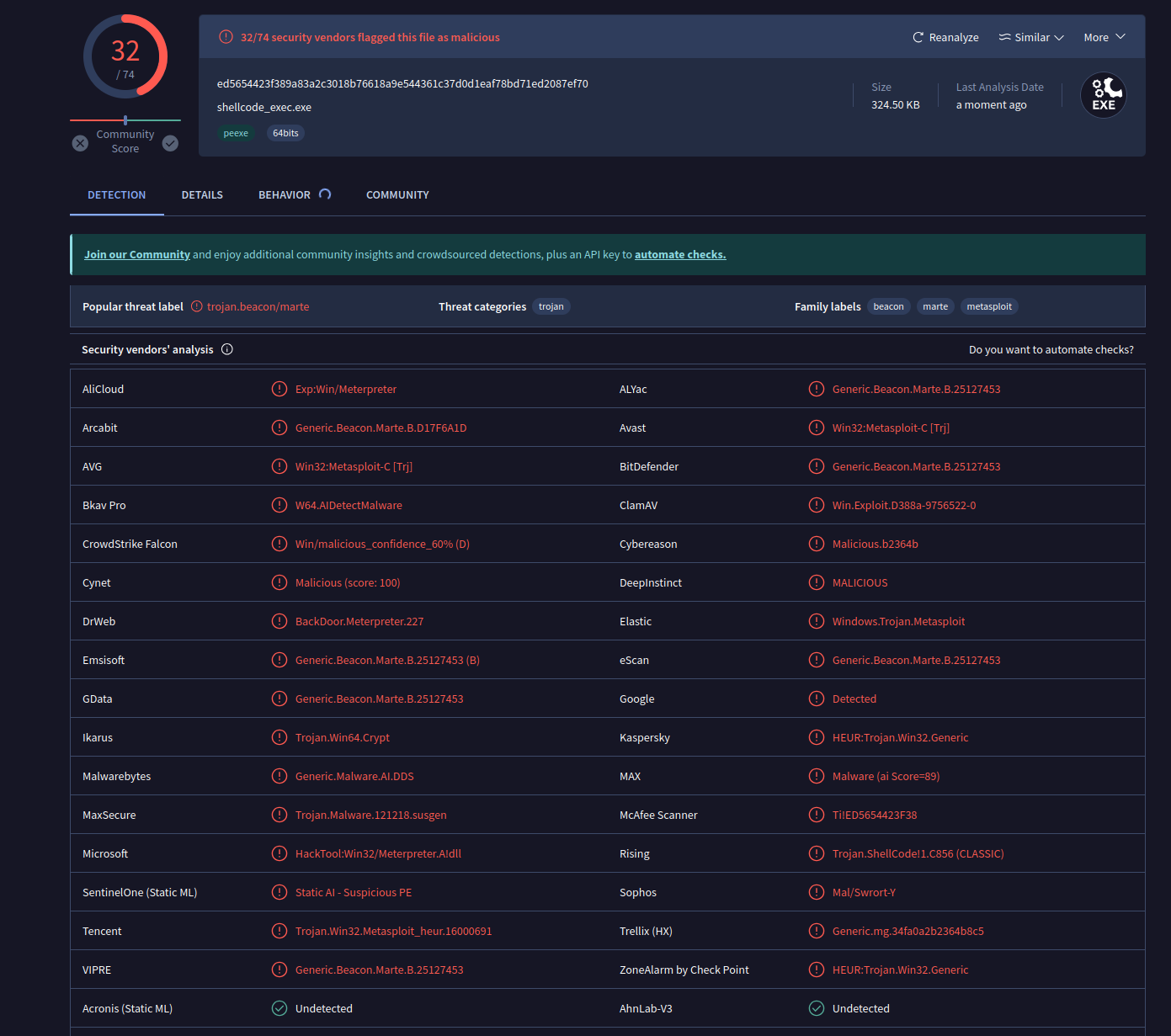Viewport: 1171px width, 1036px height.
Task: Open the COMMUNITY tab
Action: 397,194
